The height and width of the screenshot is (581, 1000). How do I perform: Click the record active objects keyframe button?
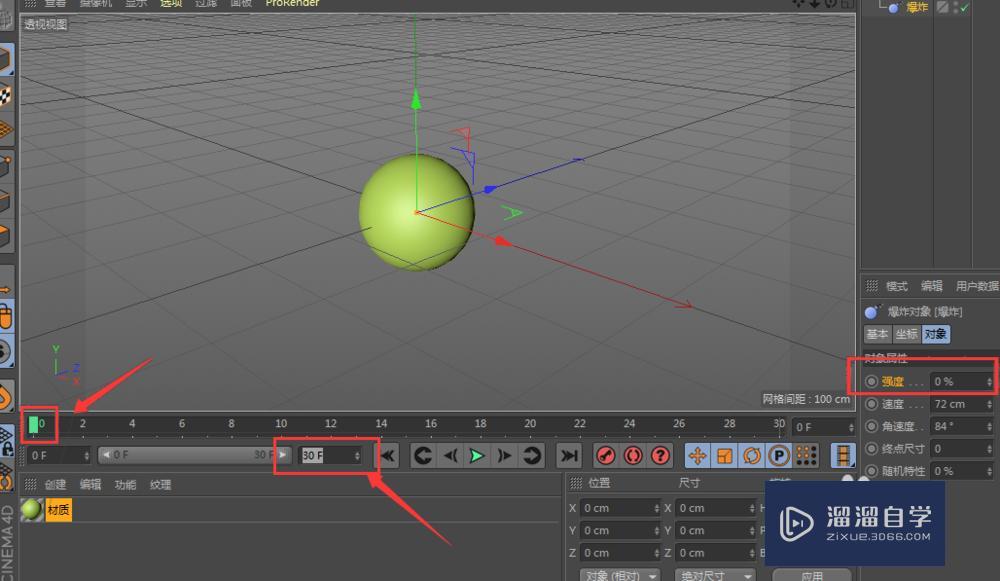click(x=605, y=455)
